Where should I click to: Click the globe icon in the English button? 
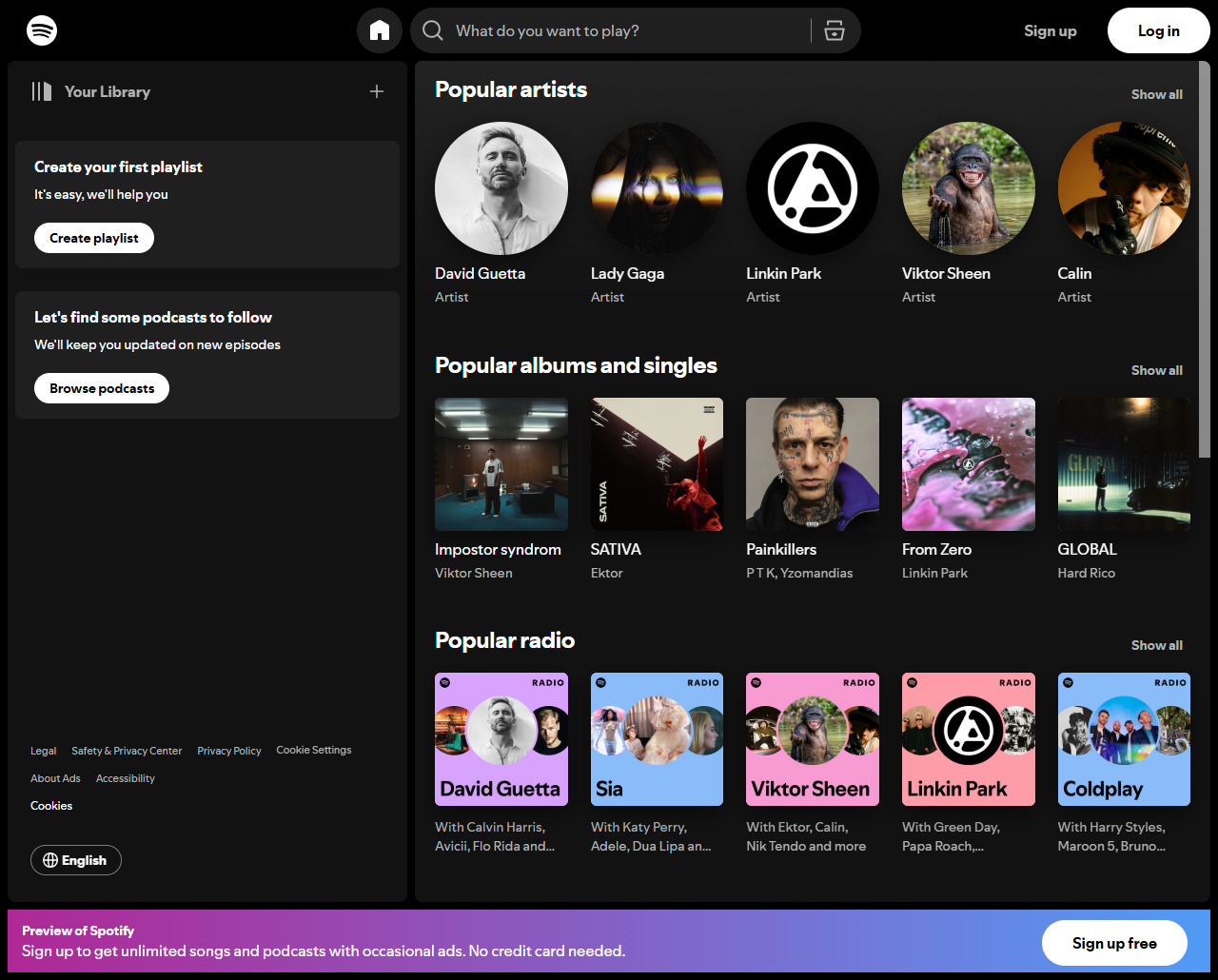click(x=50, y=860)
